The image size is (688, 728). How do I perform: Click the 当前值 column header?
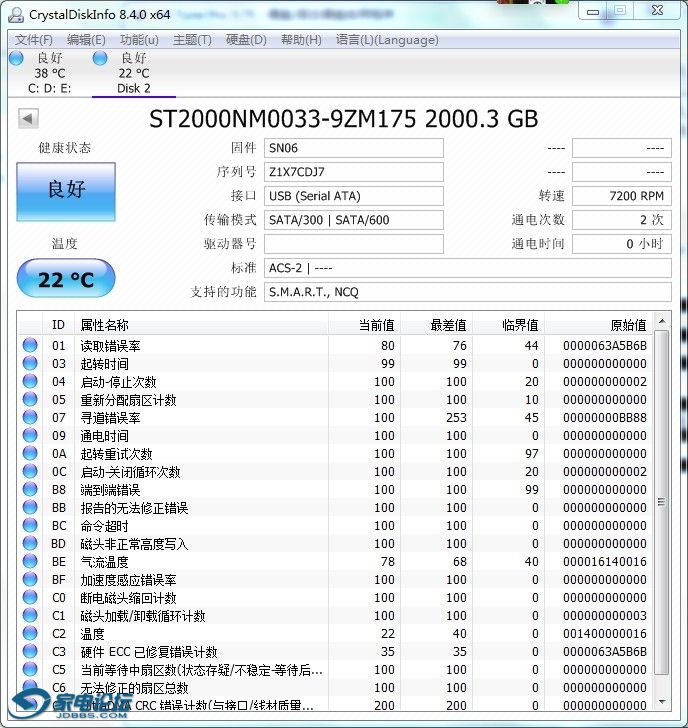(364, 325)
